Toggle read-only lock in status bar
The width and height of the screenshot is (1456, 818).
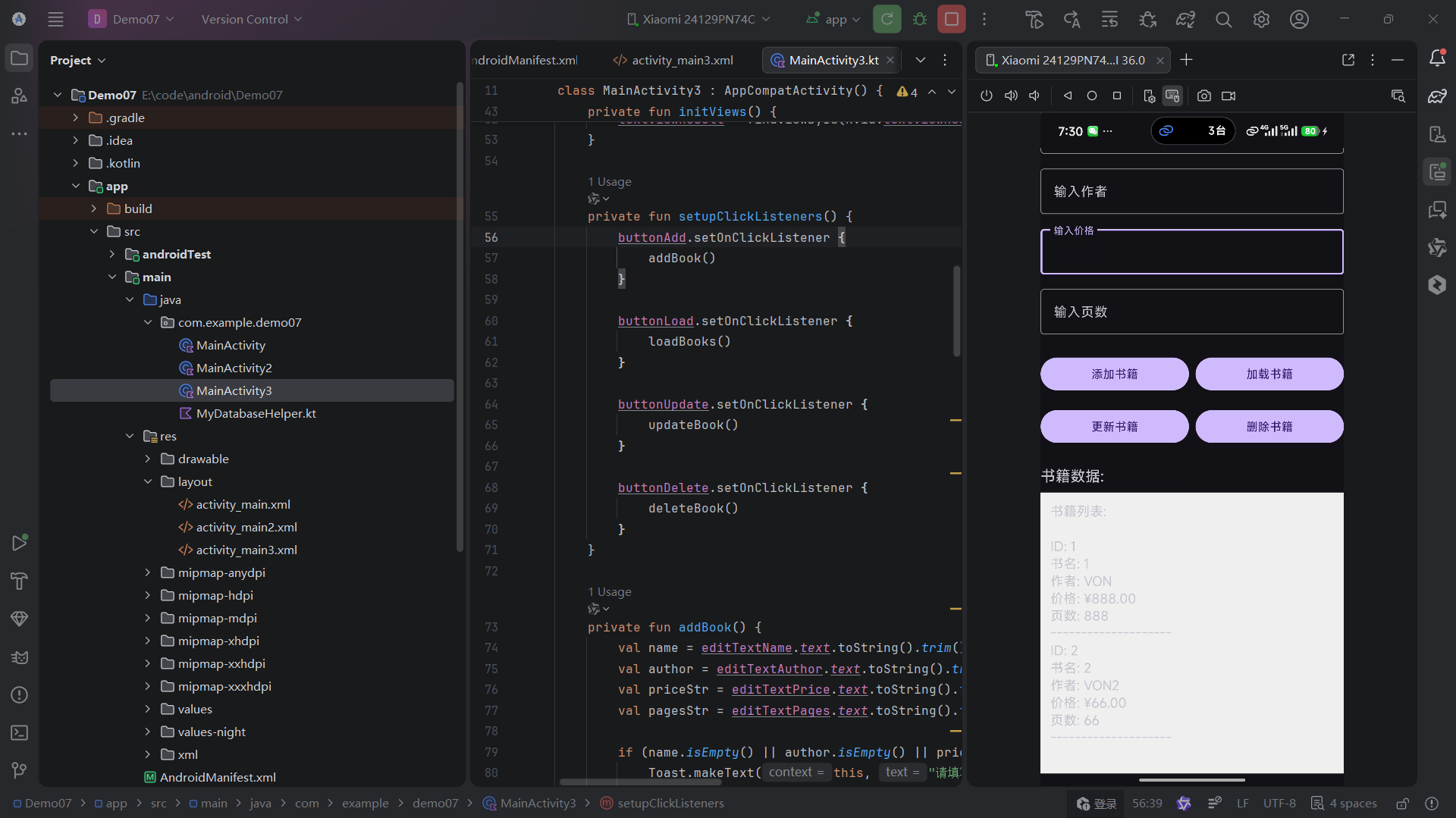tap(1403, 804)
